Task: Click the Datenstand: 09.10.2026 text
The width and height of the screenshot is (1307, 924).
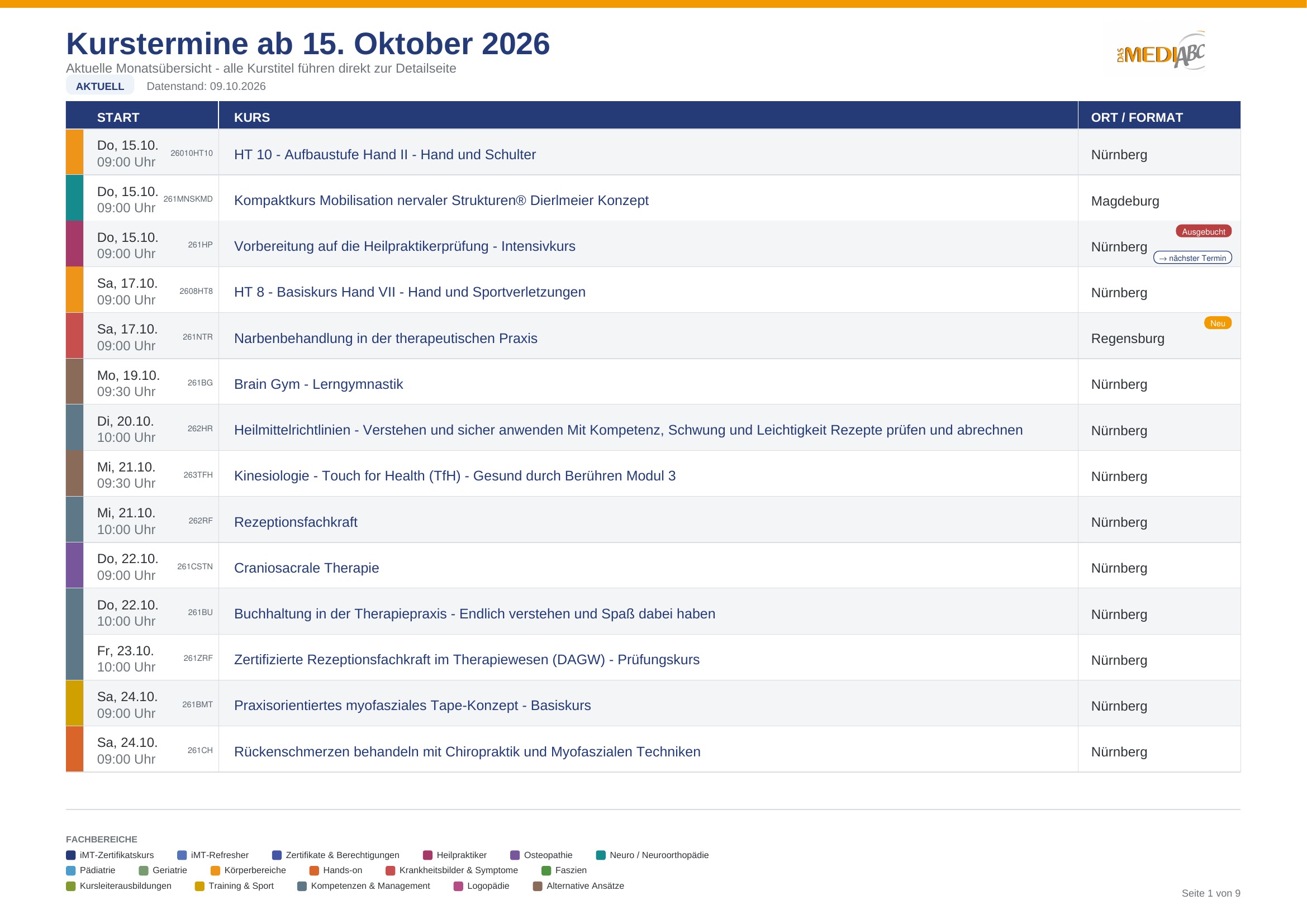Action: (206, 86)
